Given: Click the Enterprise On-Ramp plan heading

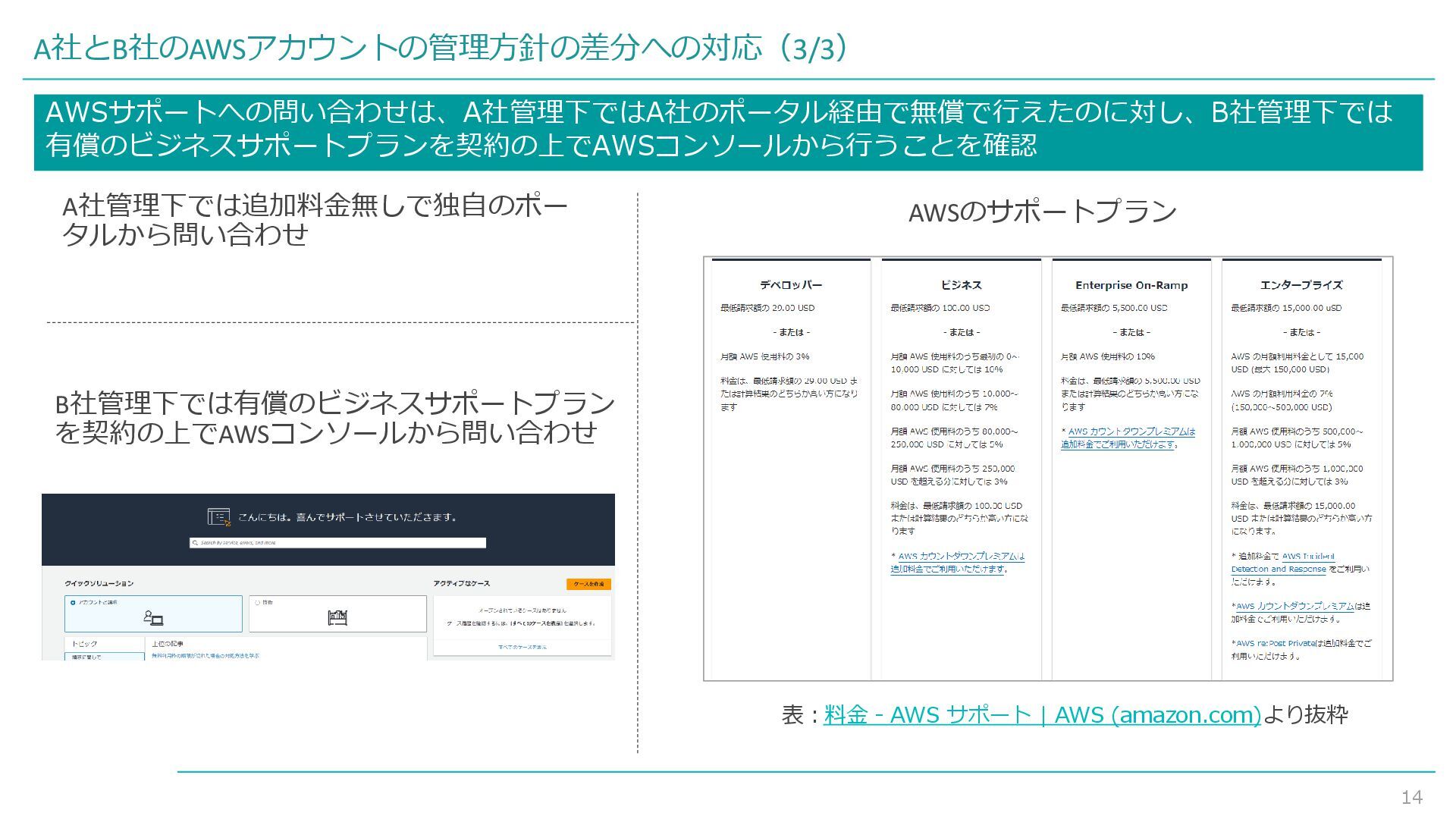Looking at the screenshot, I should coord(1131,285).
